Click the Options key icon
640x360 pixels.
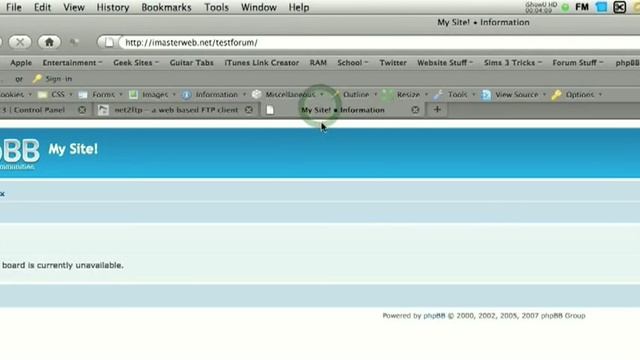pos(556,95)
